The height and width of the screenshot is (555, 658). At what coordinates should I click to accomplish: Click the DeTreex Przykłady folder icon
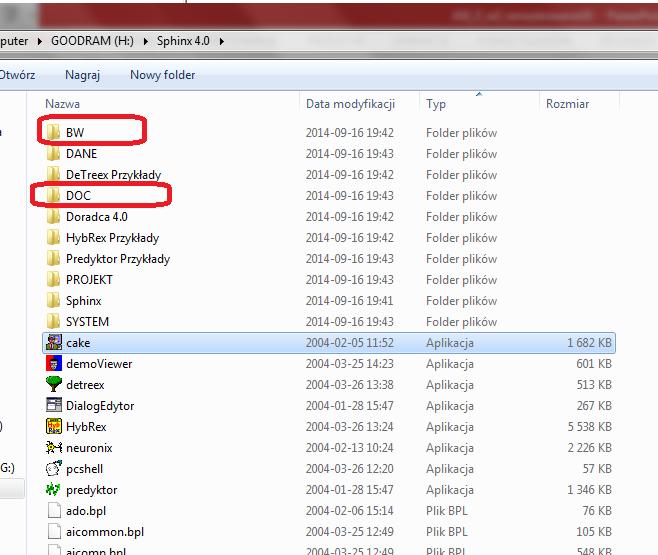click(53, 175)
